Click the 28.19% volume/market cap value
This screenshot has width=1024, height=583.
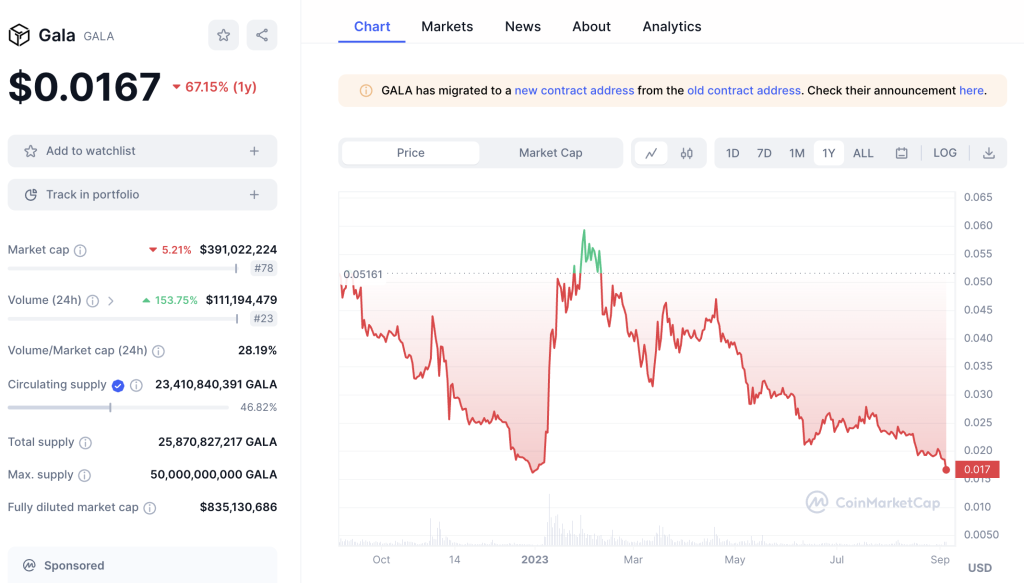point(257,350)
